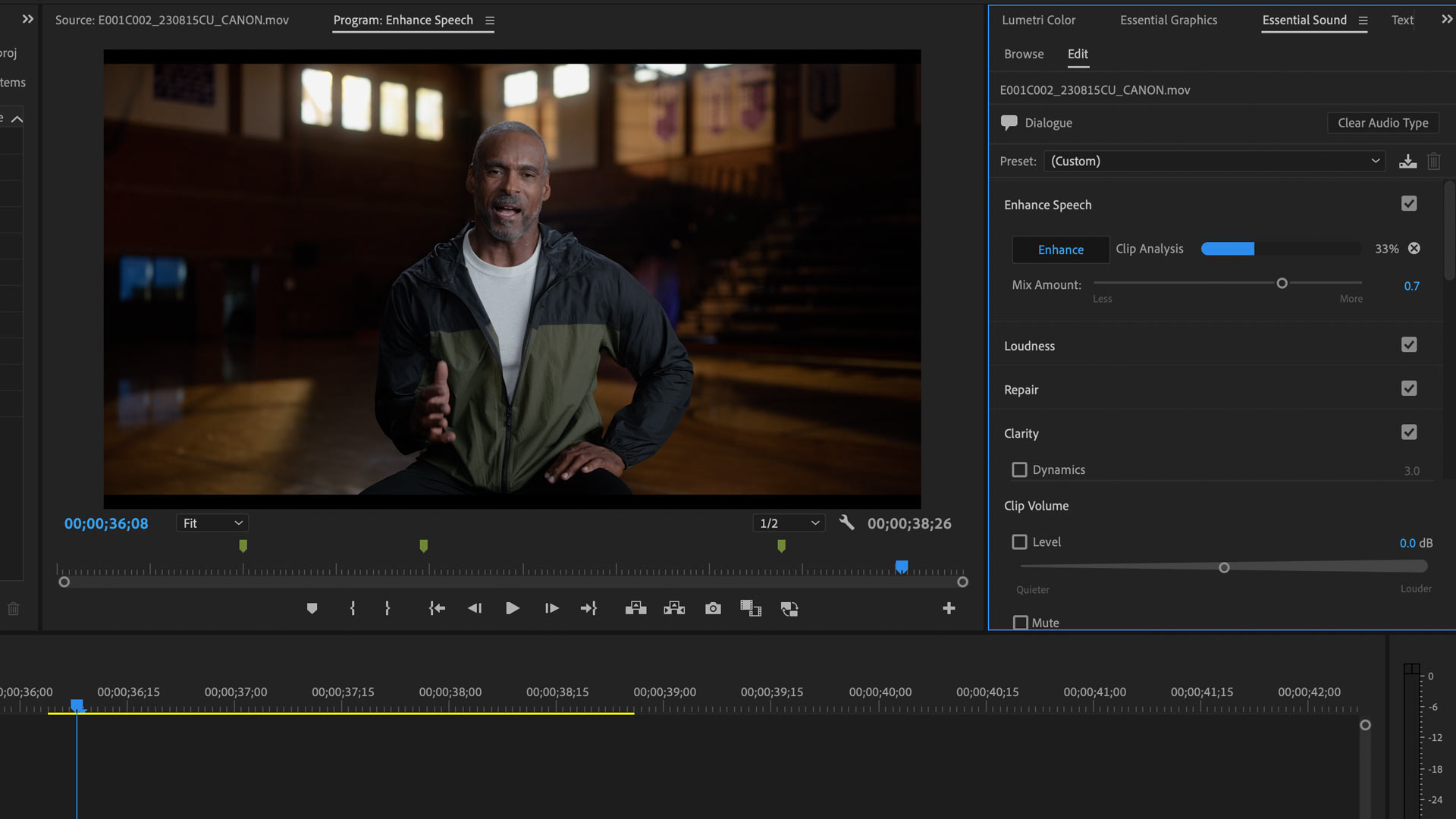Click the Export Frame camera icon
The image size is (1456, 819).
pos(713,608)
